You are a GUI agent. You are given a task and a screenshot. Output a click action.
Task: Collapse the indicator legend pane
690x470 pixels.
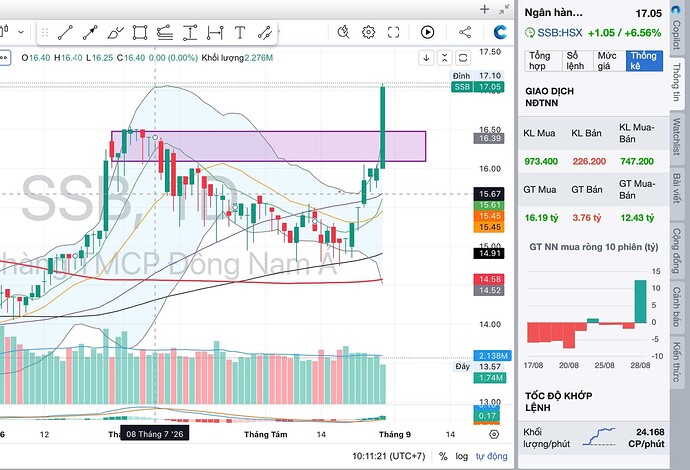(444, 58)
